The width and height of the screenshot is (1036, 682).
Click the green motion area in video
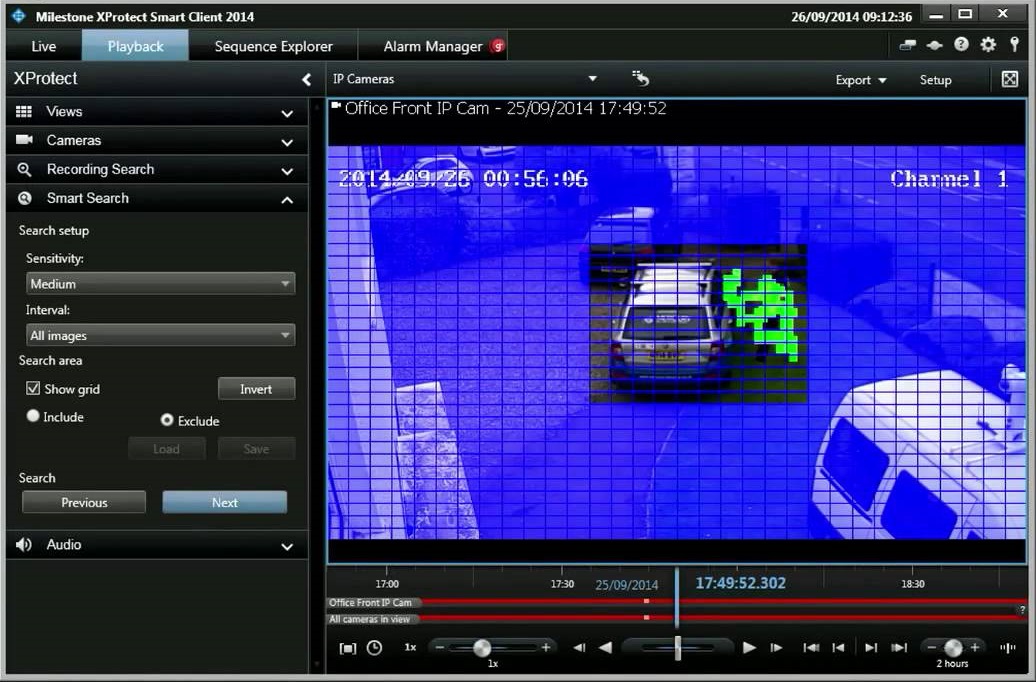(x=762, y=314)
